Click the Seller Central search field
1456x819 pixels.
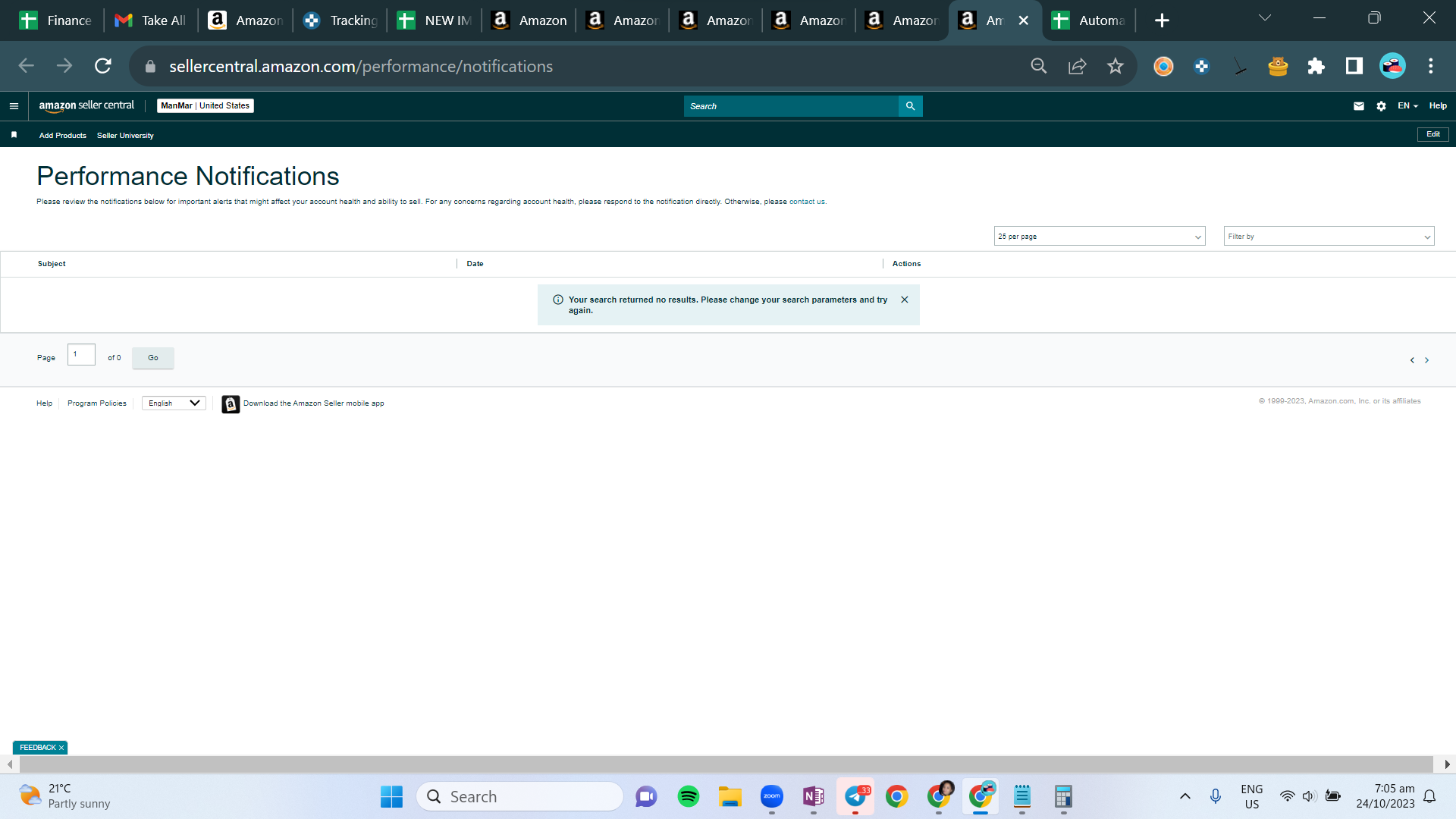click(791, 106)
